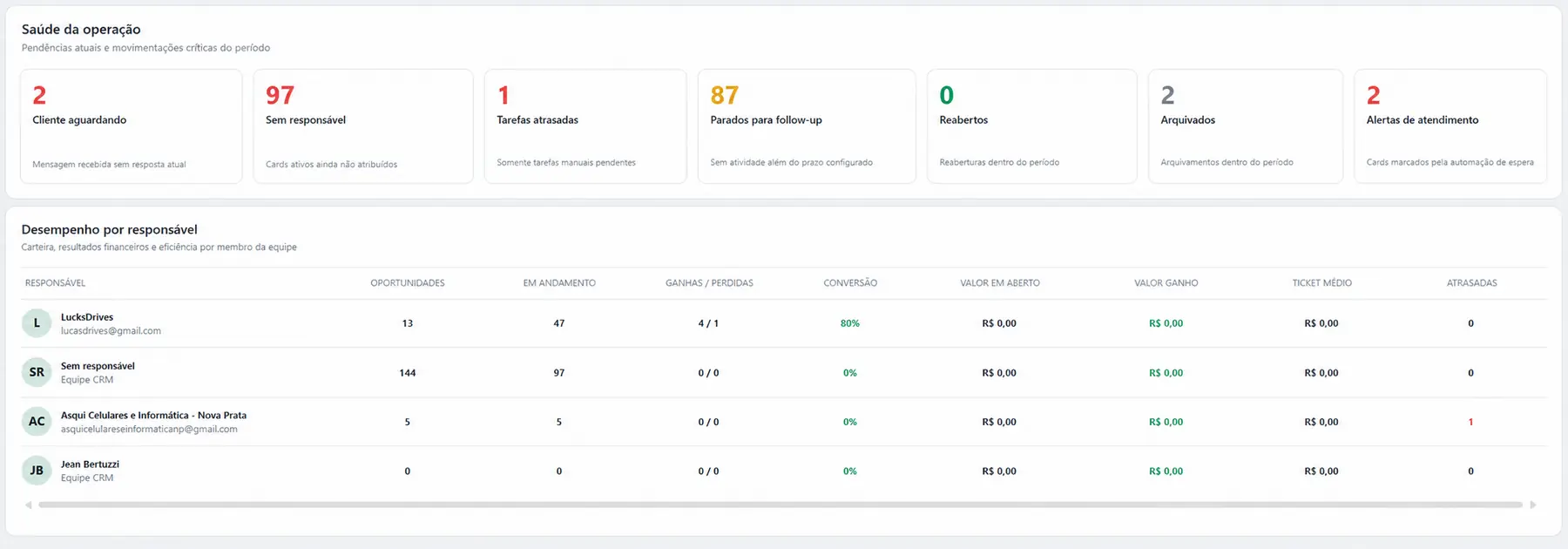The height and width of the screenshot is (549, 1568).
Task: Click the AC avatar for Asqui Celulares
Action: pos(37,422)
